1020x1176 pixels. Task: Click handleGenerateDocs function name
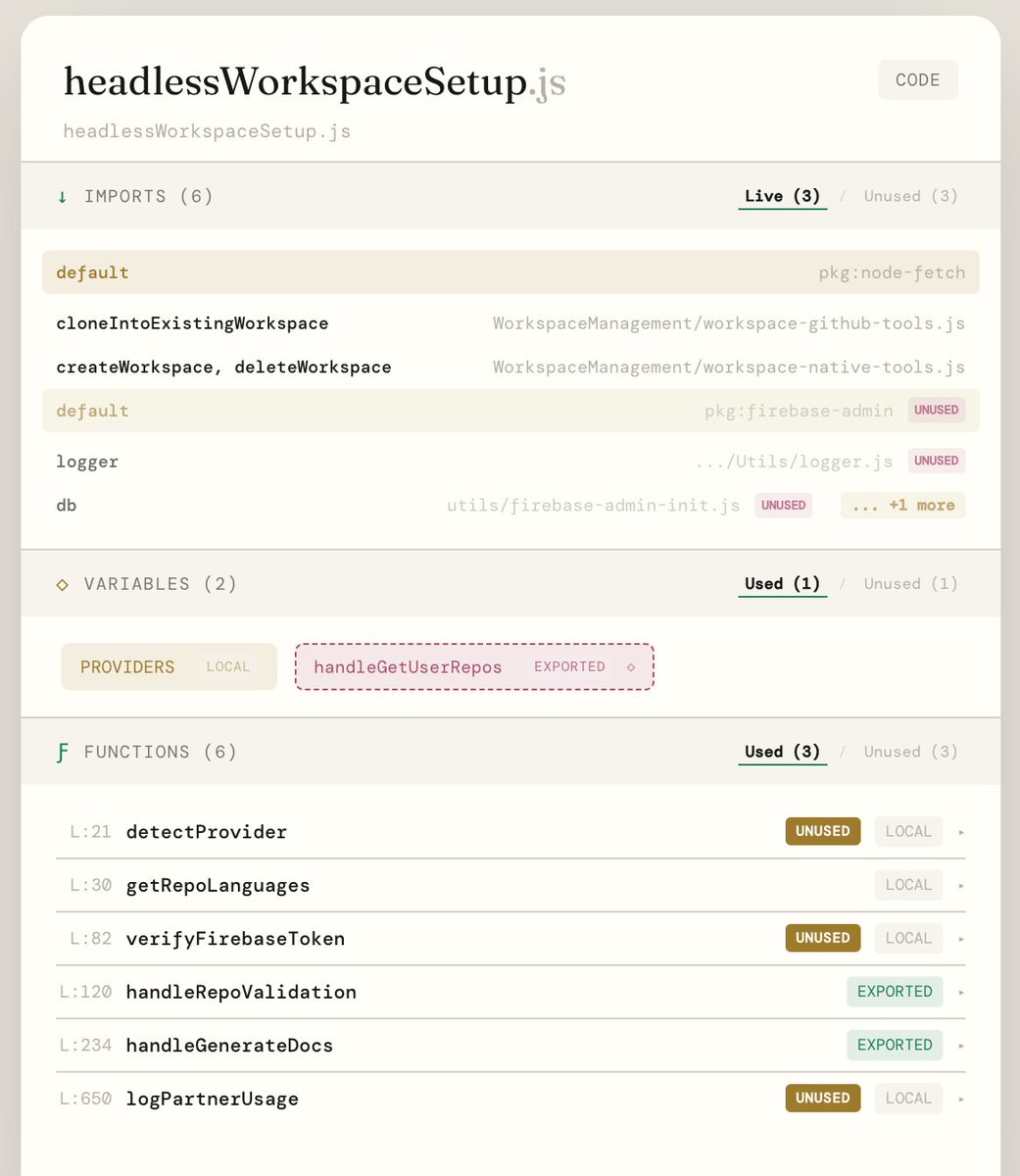[x=229, y=1046]
